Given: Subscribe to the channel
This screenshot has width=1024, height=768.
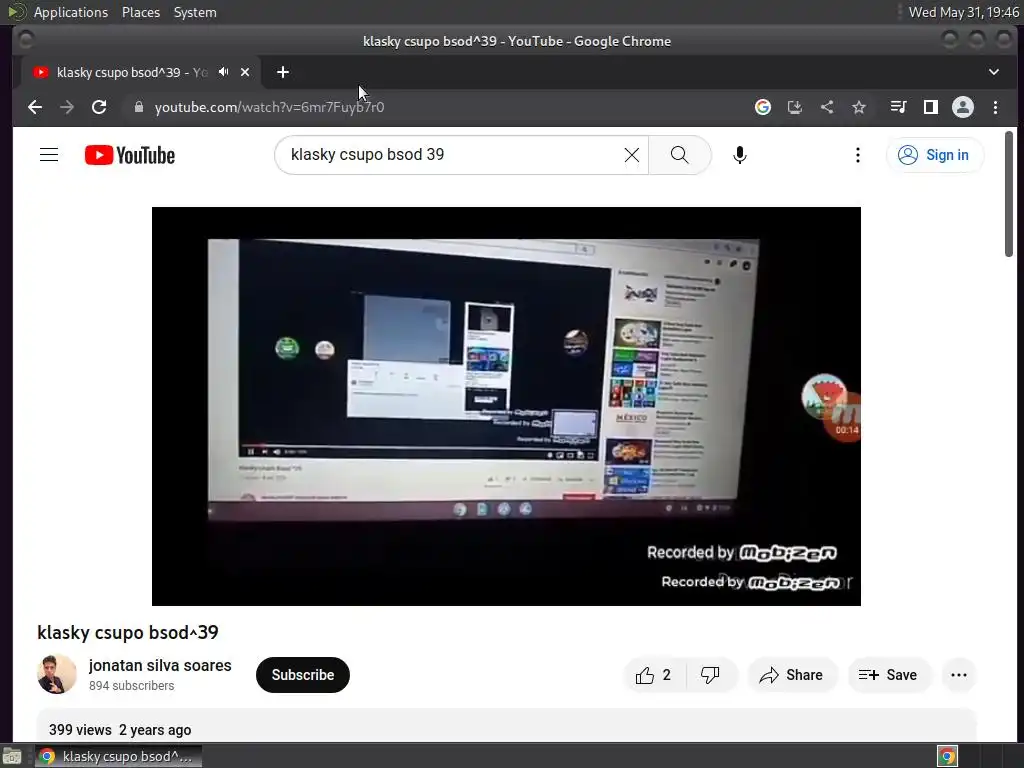Looking at the screenshot, I should 303,675.
